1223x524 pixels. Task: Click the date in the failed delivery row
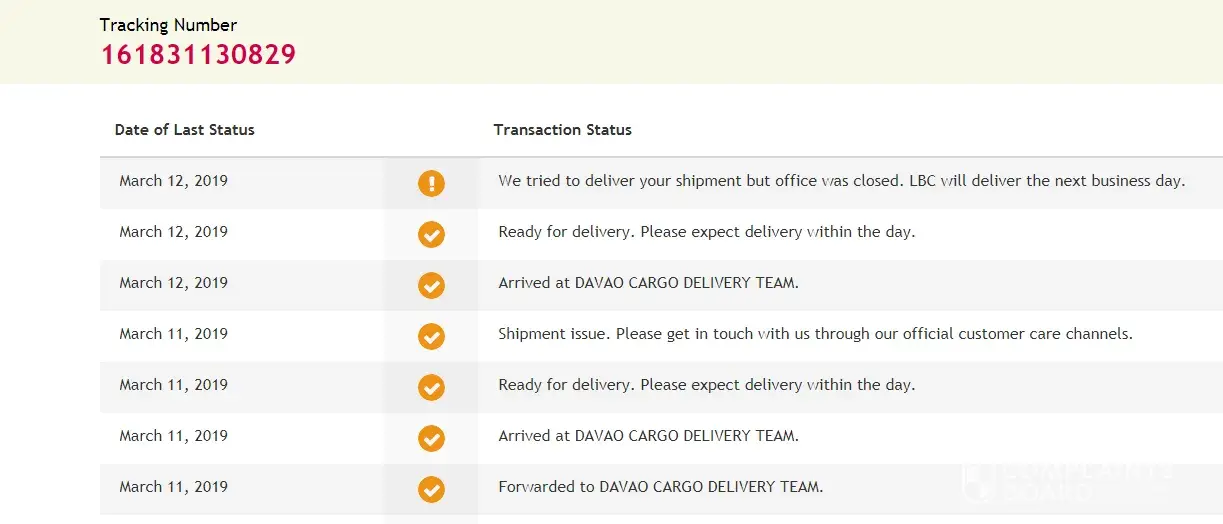click(x=174, y=181)
